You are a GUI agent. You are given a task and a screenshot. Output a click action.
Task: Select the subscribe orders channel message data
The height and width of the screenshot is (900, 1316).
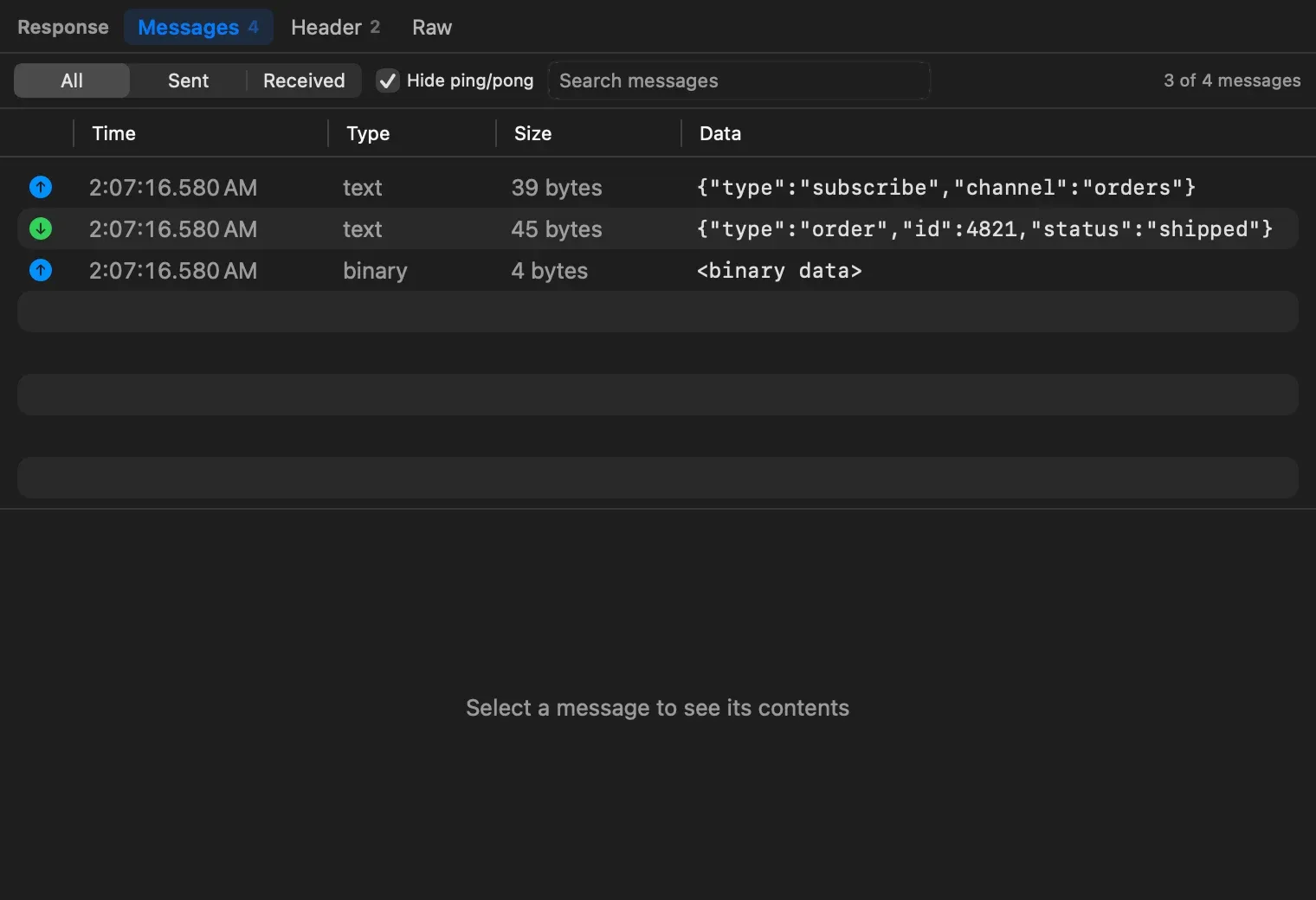click(946, 187)
